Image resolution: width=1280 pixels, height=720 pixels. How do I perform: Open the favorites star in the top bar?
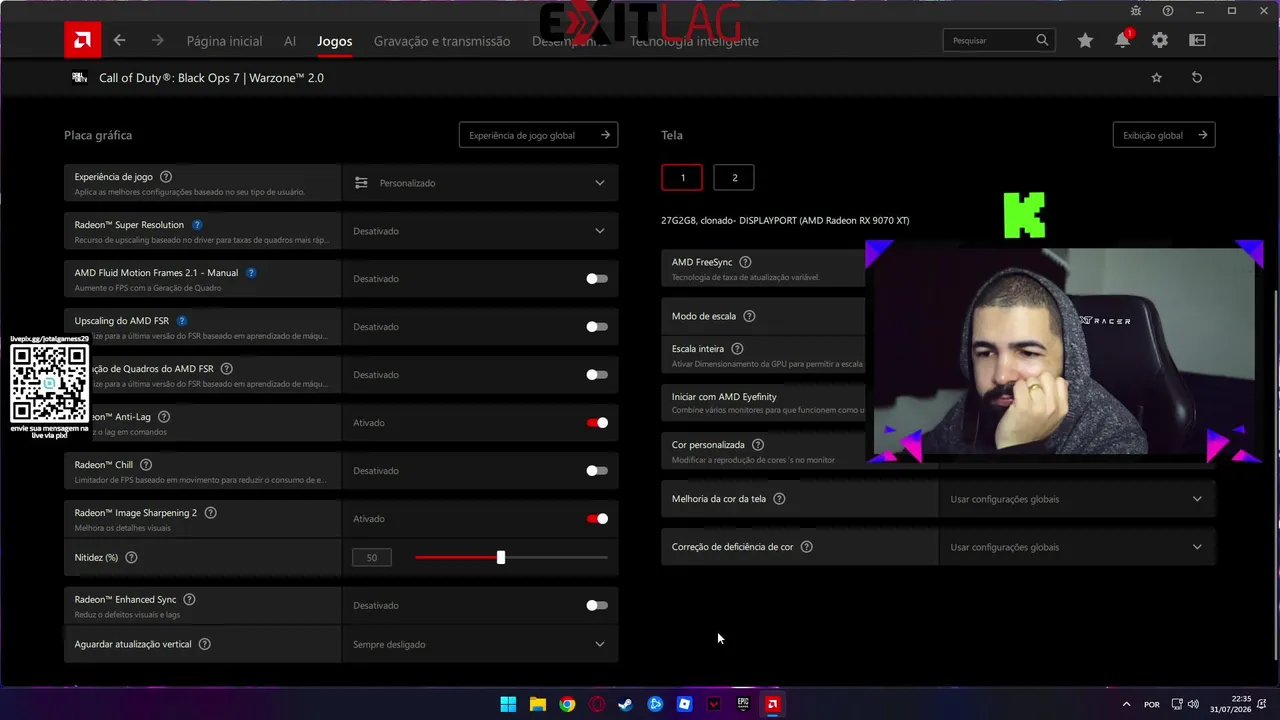(x=1085, y=41)
